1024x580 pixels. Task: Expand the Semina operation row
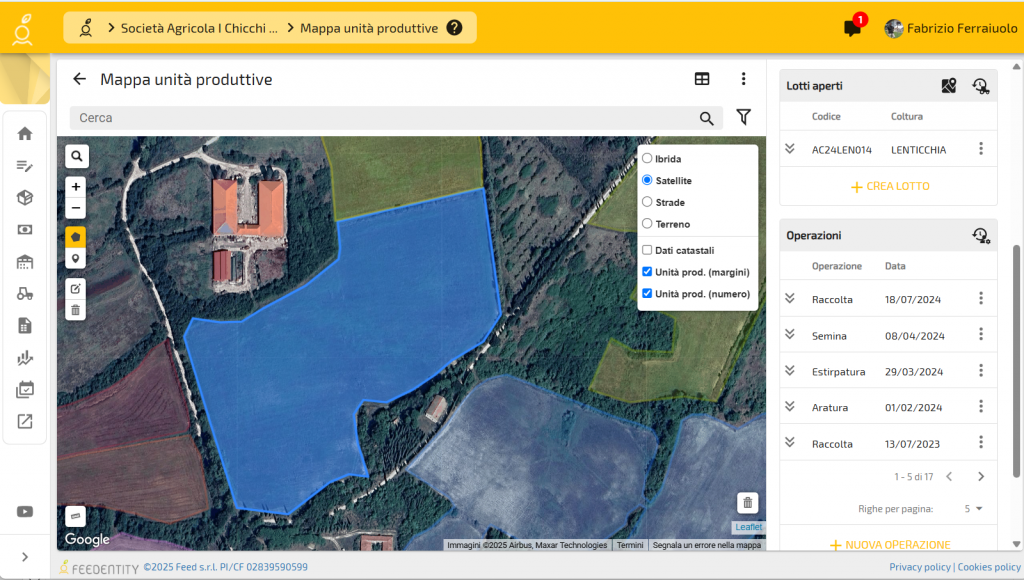tap(789, 335)
